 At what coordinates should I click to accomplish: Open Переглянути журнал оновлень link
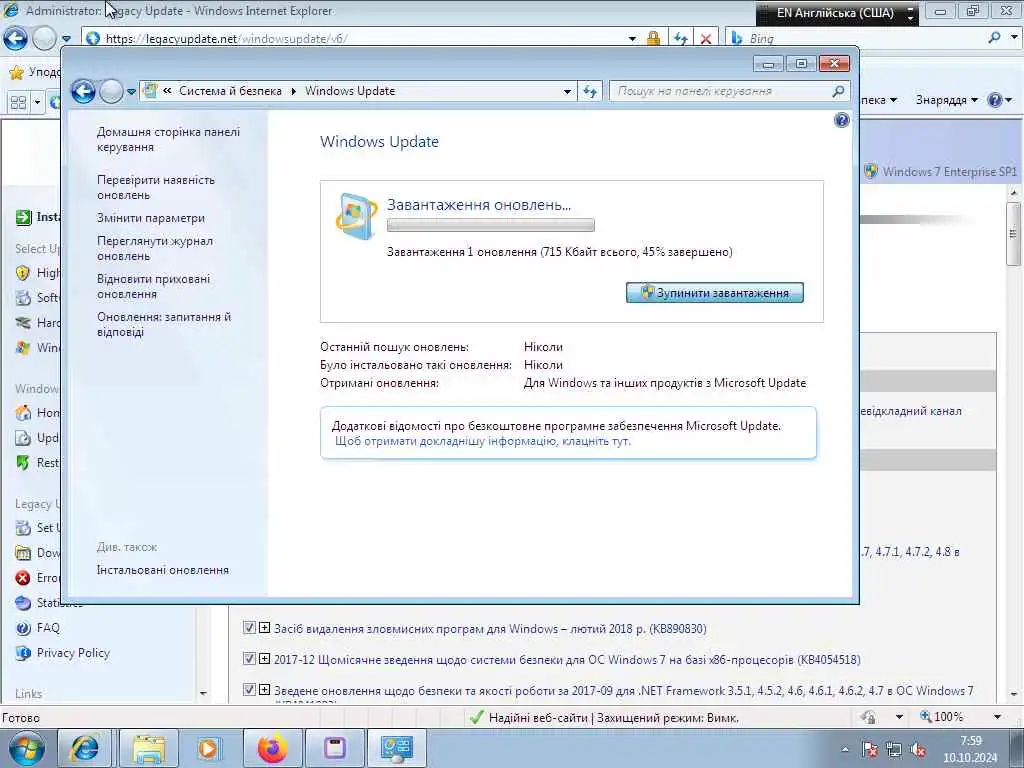point(155,249)
